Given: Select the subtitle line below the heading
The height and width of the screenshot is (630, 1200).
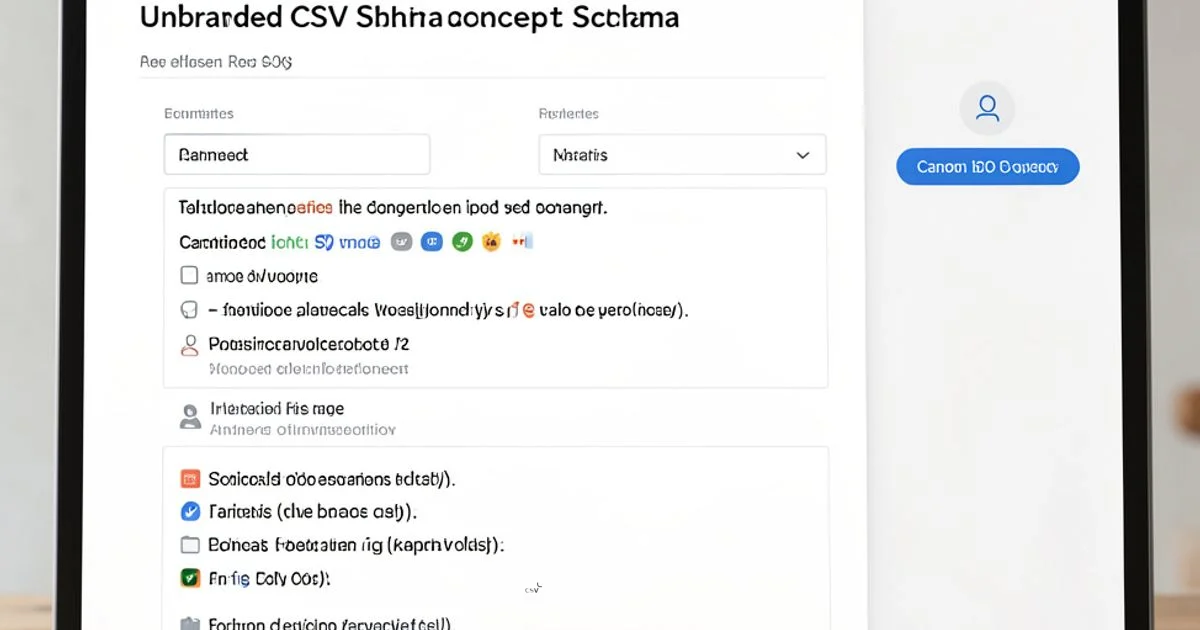Looking at the screenshot, I should click(x=216, y=61).
